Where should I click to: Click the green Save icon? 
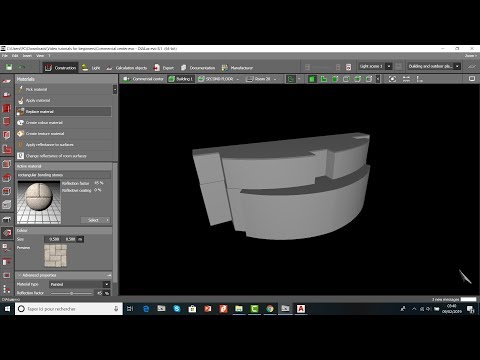[9, 67]
